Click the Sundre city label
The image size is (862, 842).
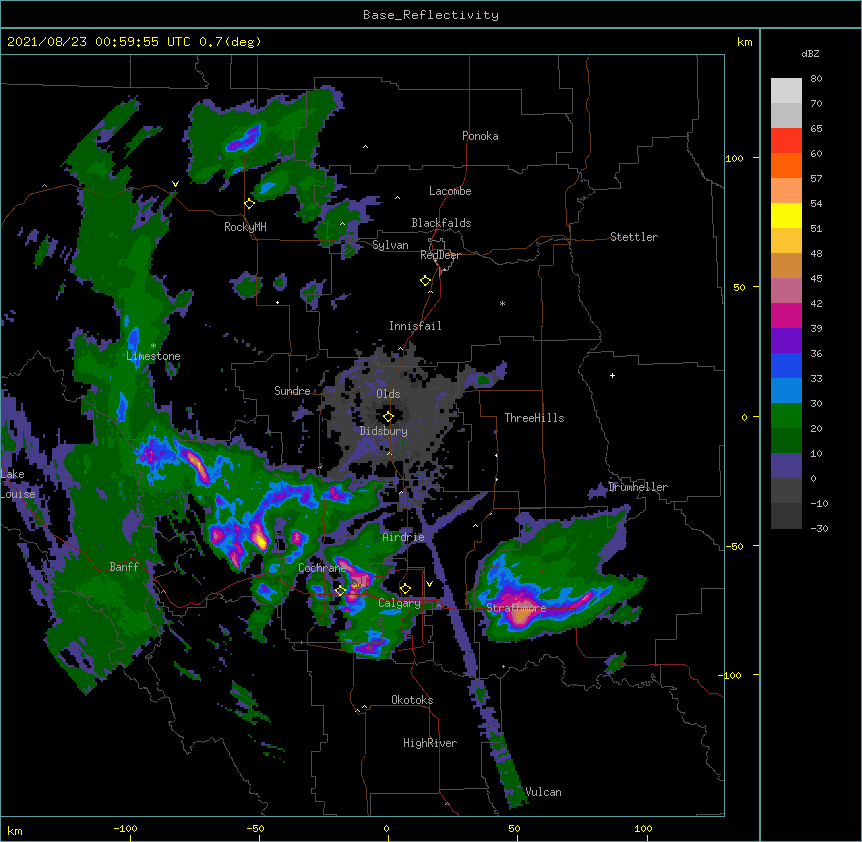pos(292,391)
